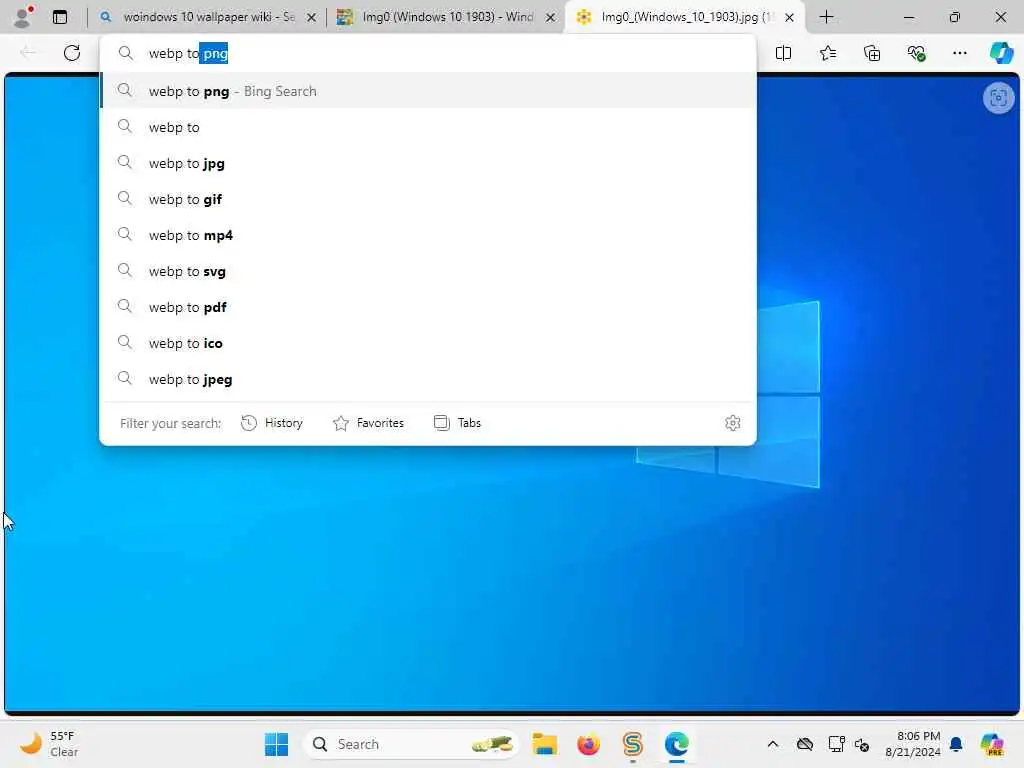Open a new tab with plus button
The image size is (1024, 768).
pos(826,17)
